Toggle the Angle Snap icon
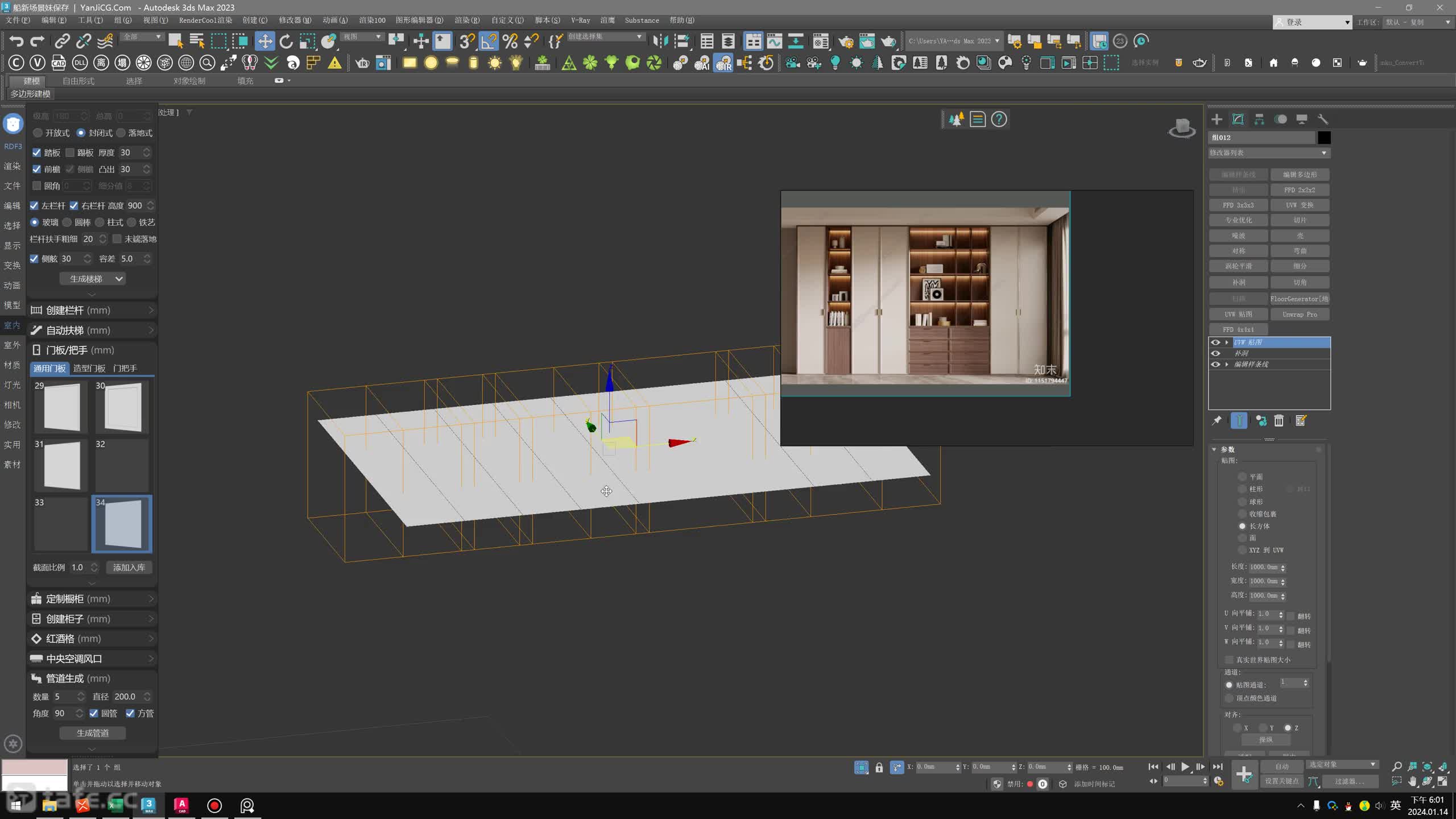Screen dimensions: 1456x819 (x=489, y=41)
